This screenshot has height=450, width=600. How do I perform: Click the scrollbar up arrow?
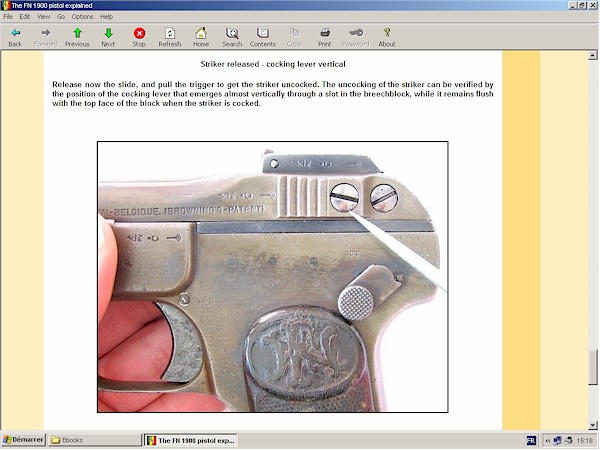click(593, 55)
